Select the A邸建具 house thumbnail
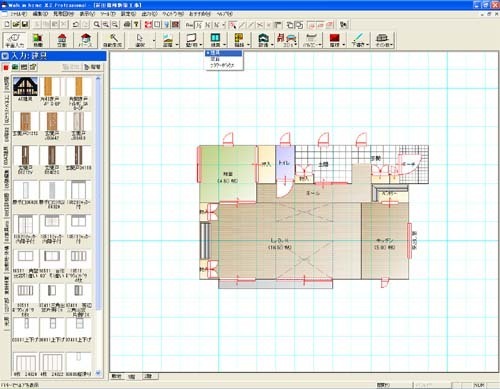Viewport: 500px width, 389px height. pyautogui.click(x=25, y=89)
